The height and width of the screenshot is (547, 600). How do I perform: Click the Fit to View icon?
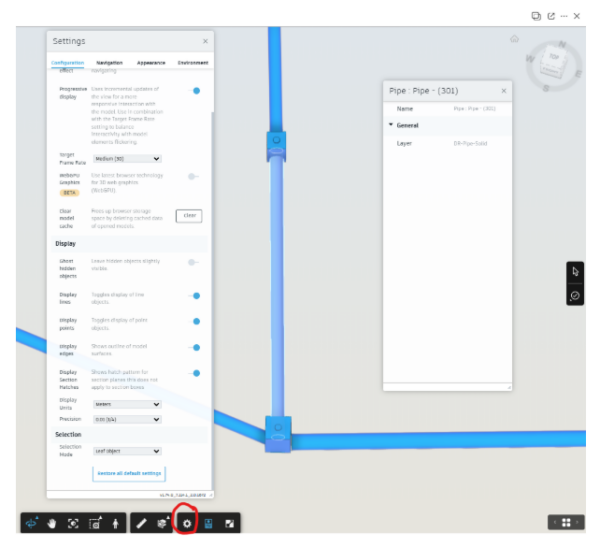pyautogui.click(x=74, y=523)
